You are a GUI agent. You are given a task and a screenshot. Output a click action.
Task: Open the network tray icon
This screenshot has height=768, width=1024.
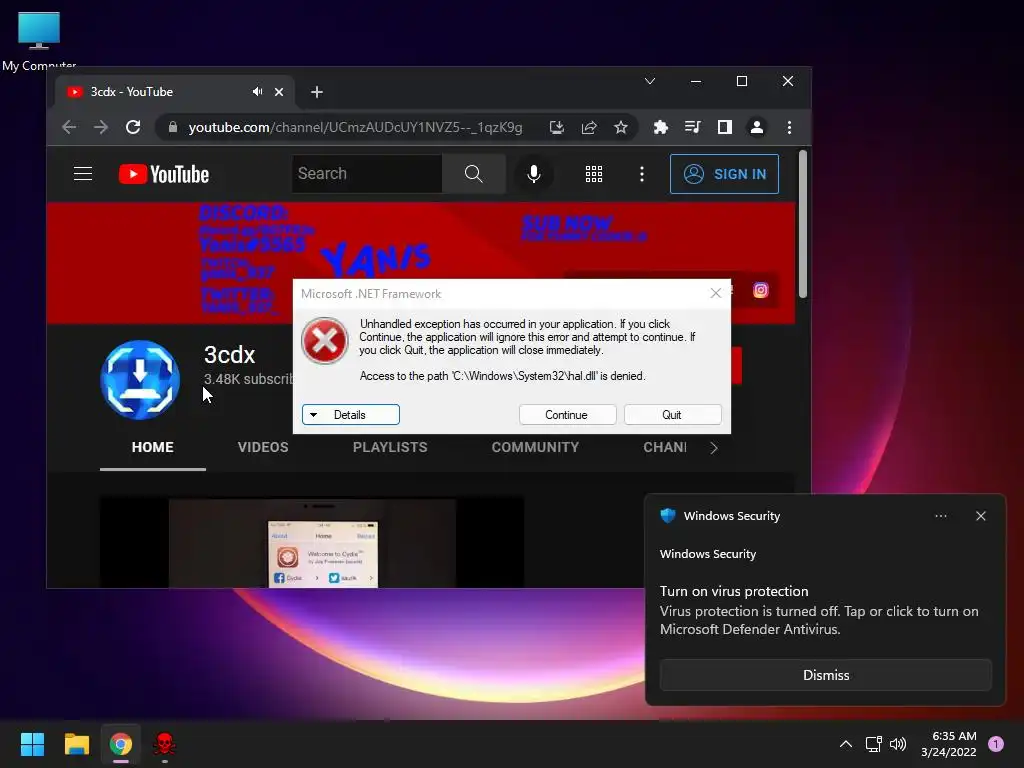coord(873,744)
